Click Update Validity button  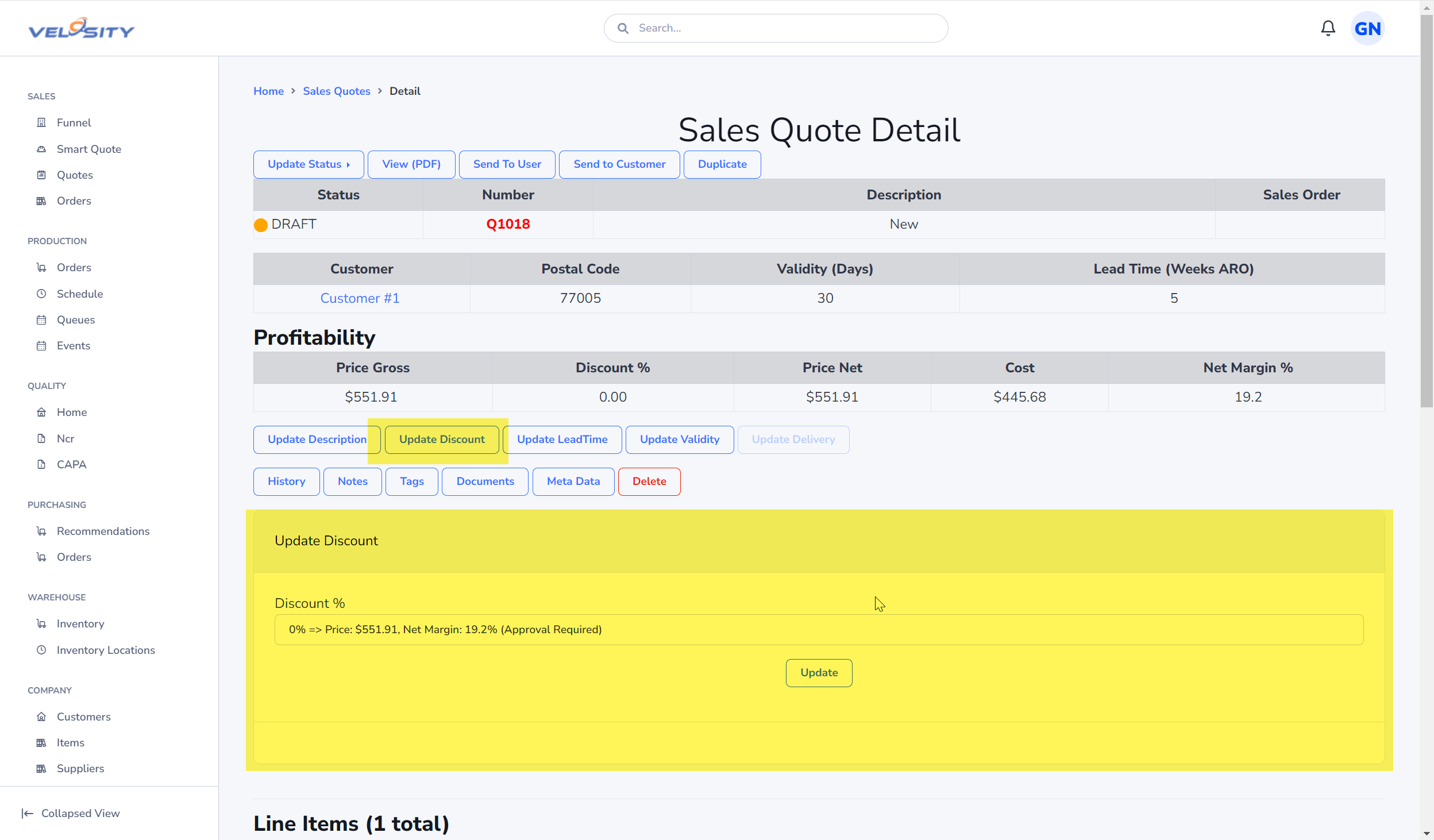pyautogui.click(x=680, y=440)
